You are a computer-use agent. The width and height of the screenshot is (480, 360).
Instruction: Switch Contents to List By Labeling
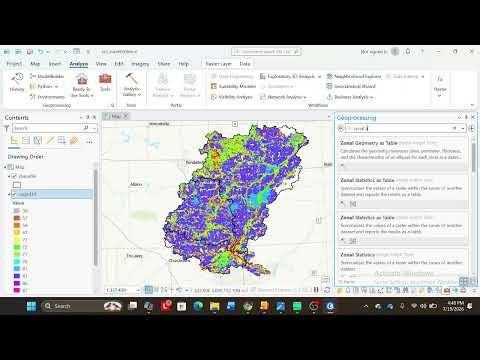[x=74, y=140]
